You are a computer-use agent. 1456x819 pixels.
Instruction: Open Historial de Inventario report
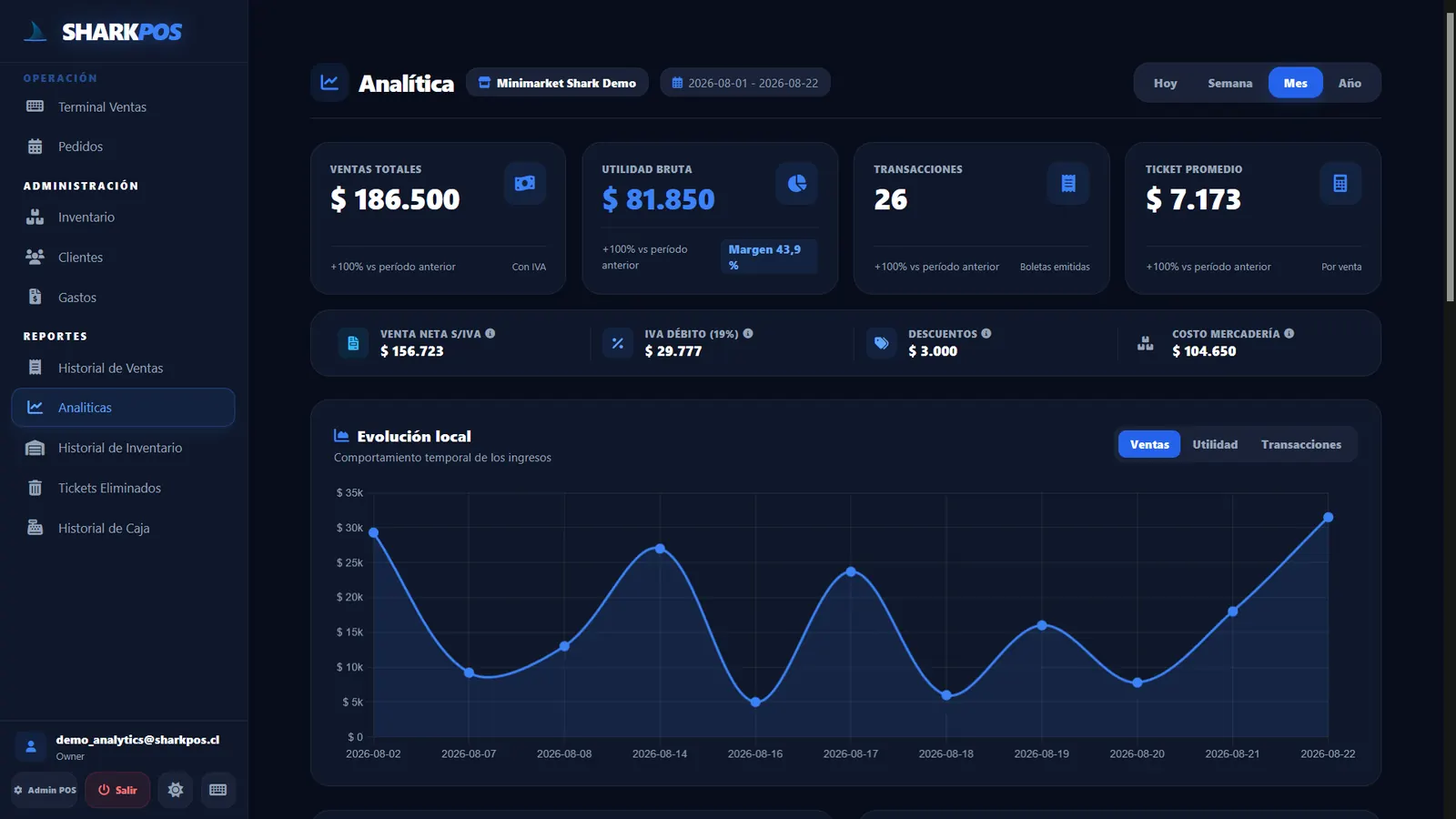123,448
